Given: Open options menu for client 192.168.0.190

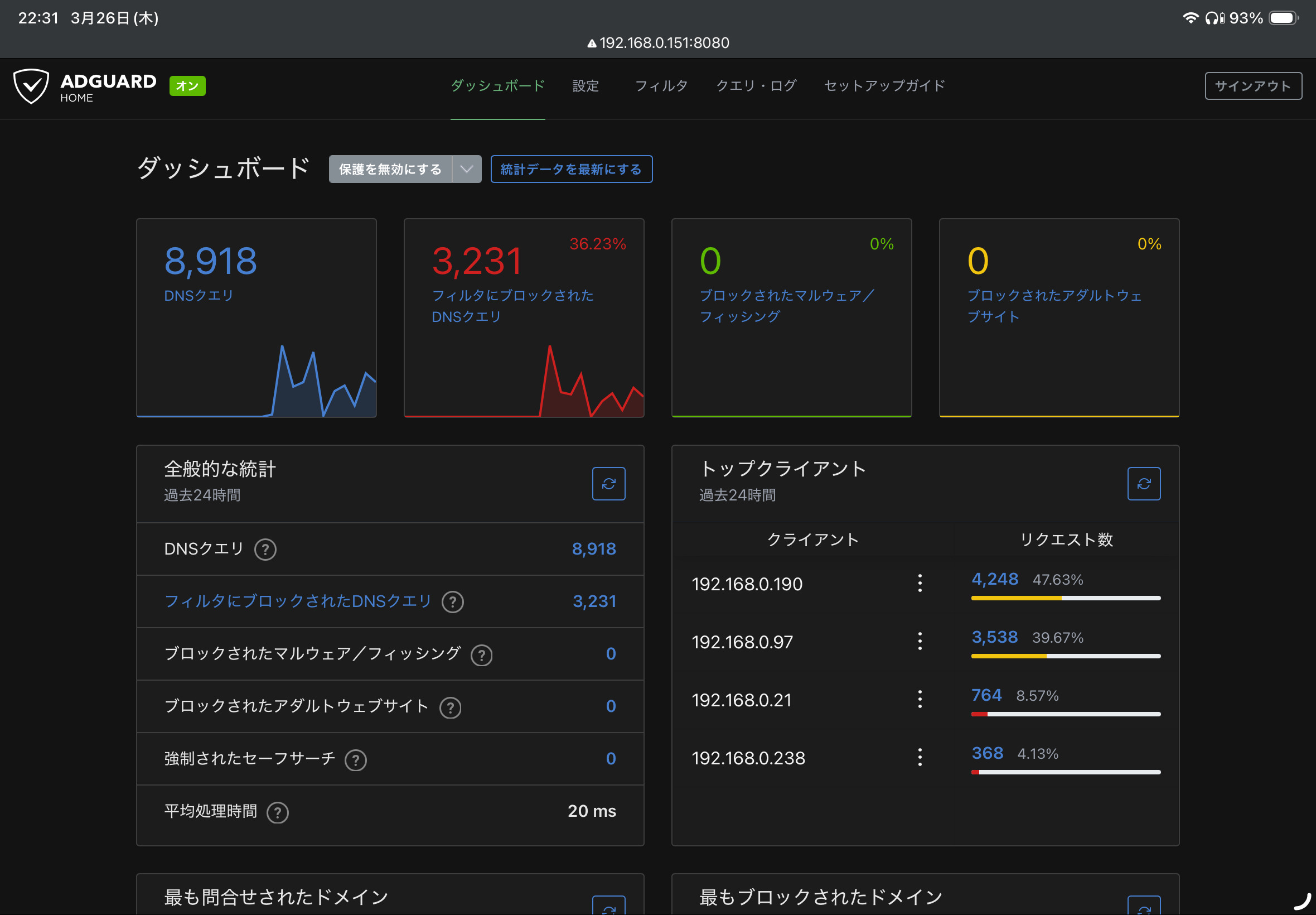Looking at the screenshot, I should point(920,584).
